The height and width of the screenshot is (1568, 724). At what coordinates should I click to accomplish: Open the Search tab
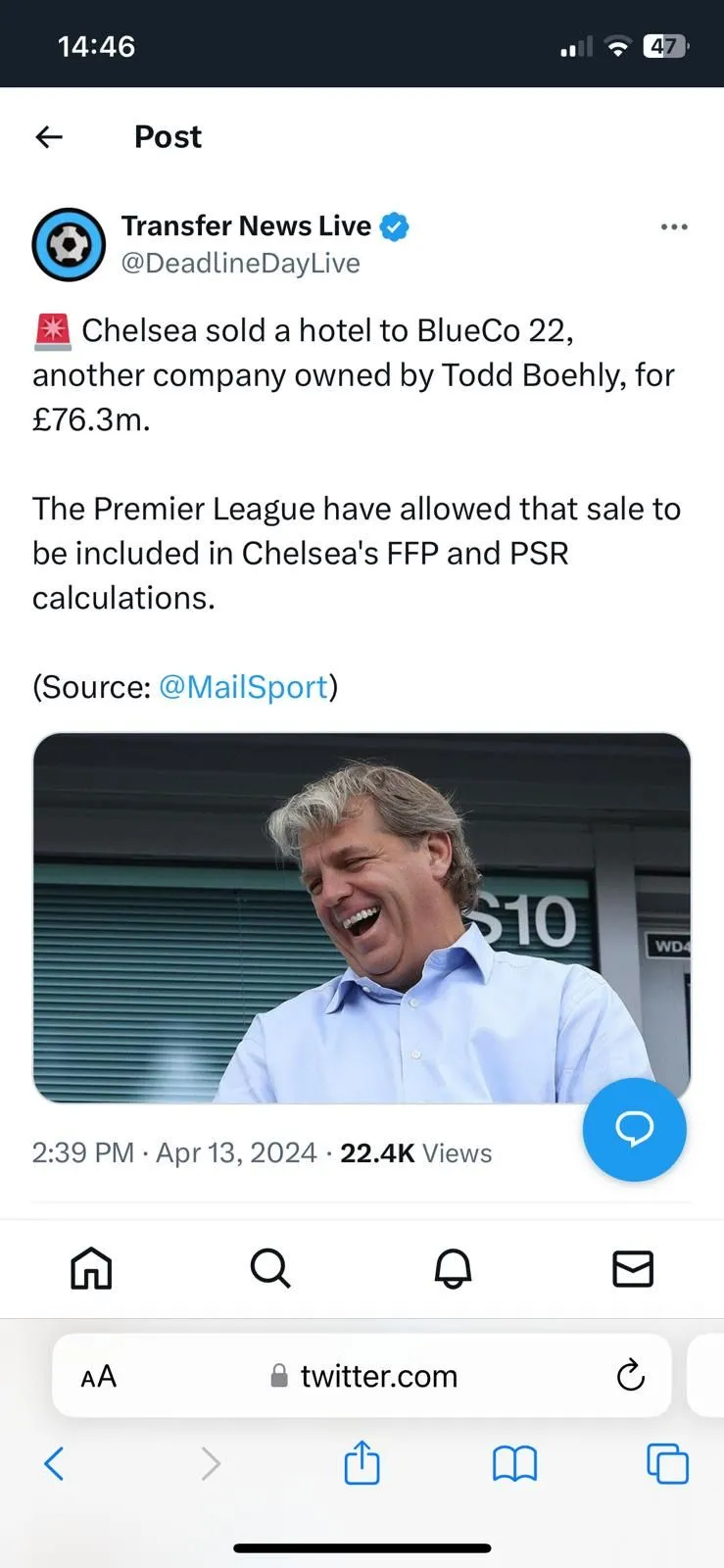270,1268
